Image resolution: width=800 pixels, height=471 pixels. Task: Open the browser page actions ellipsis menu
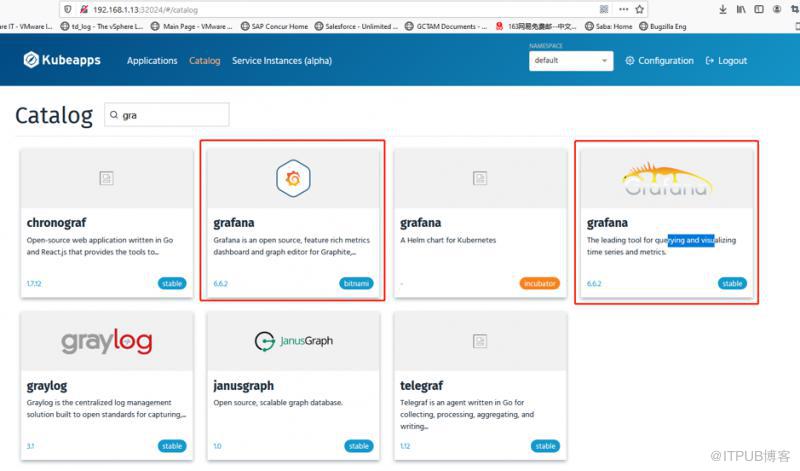point(623,9)
